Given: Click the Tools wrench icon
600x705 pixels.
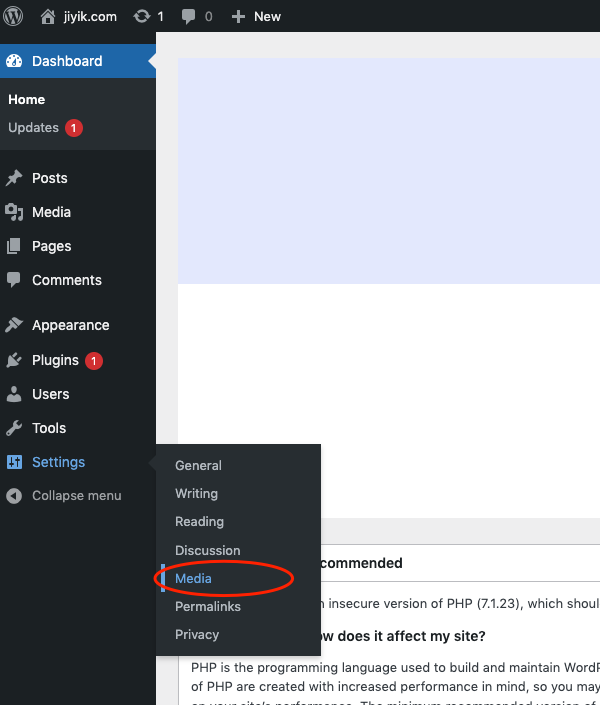Looking at the screenshot, I should (14, 428).
